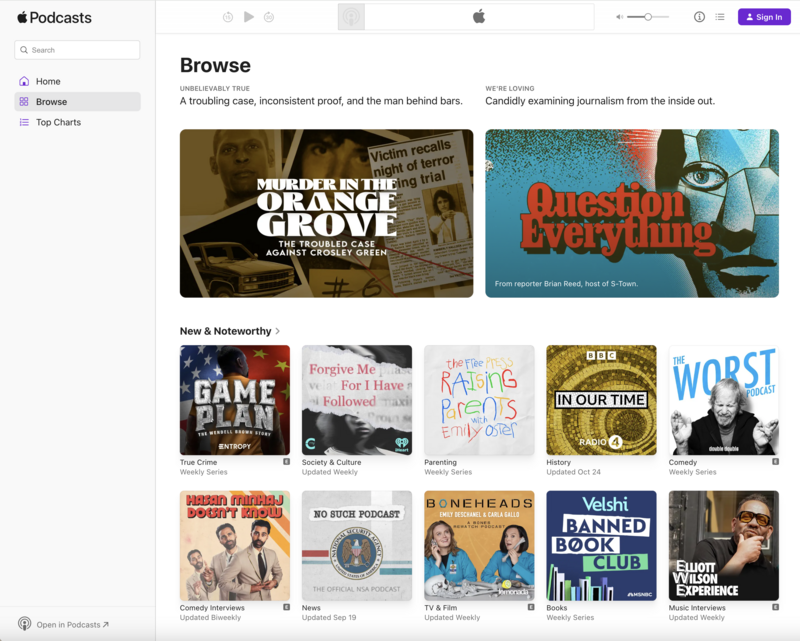Open Top Charts in the sidebar
The image size is (800, 641).
(x=78, y=122)
